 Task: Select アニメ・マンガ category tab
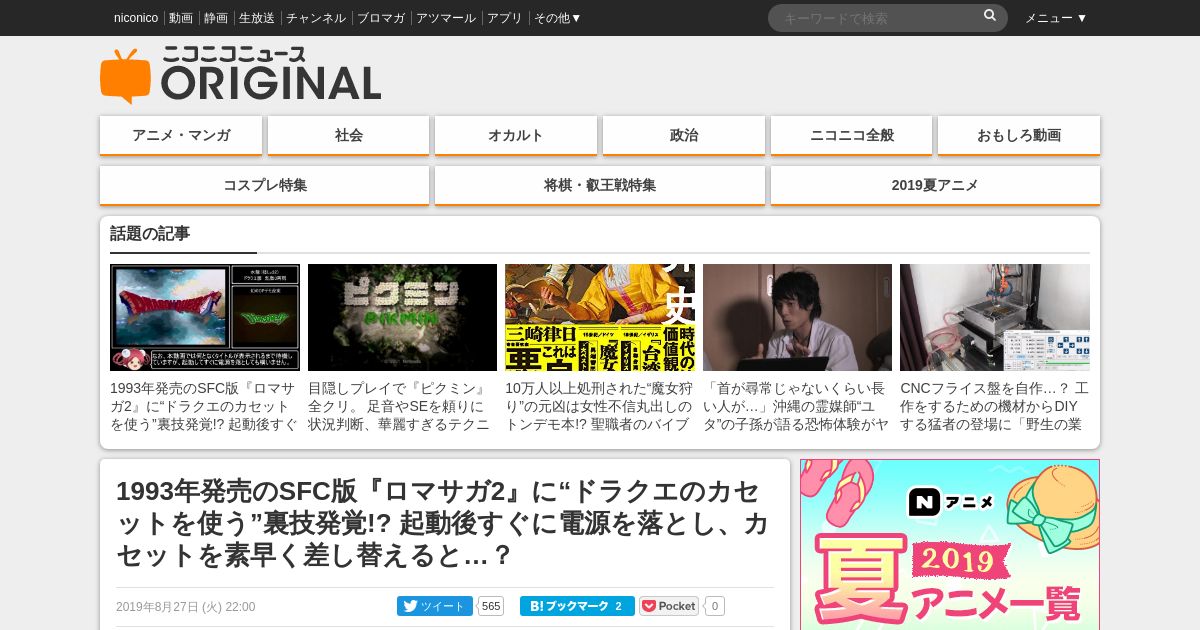(x=181, y=135)
